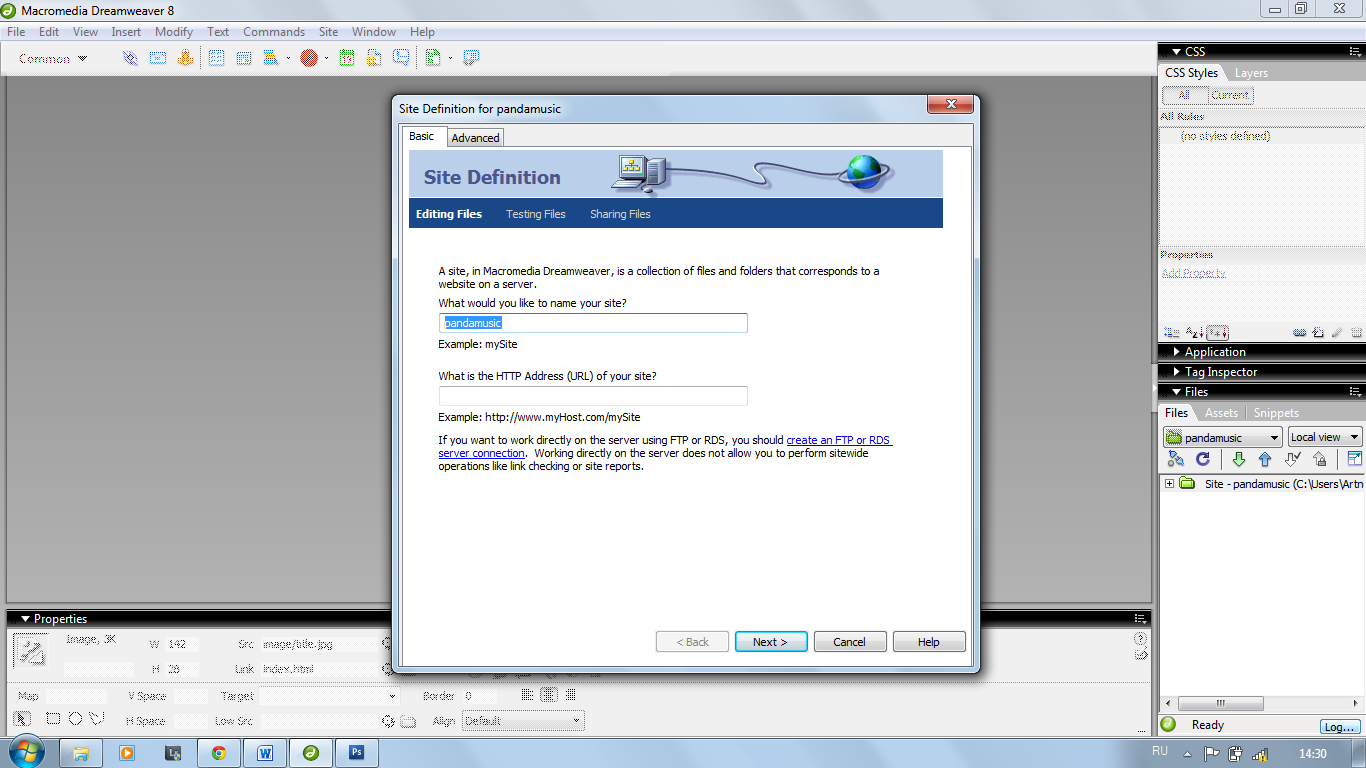This screenshot has width=1366, height=768.
Task: Select the Oval Hotspot tool
Action: (x=75, y=719)
